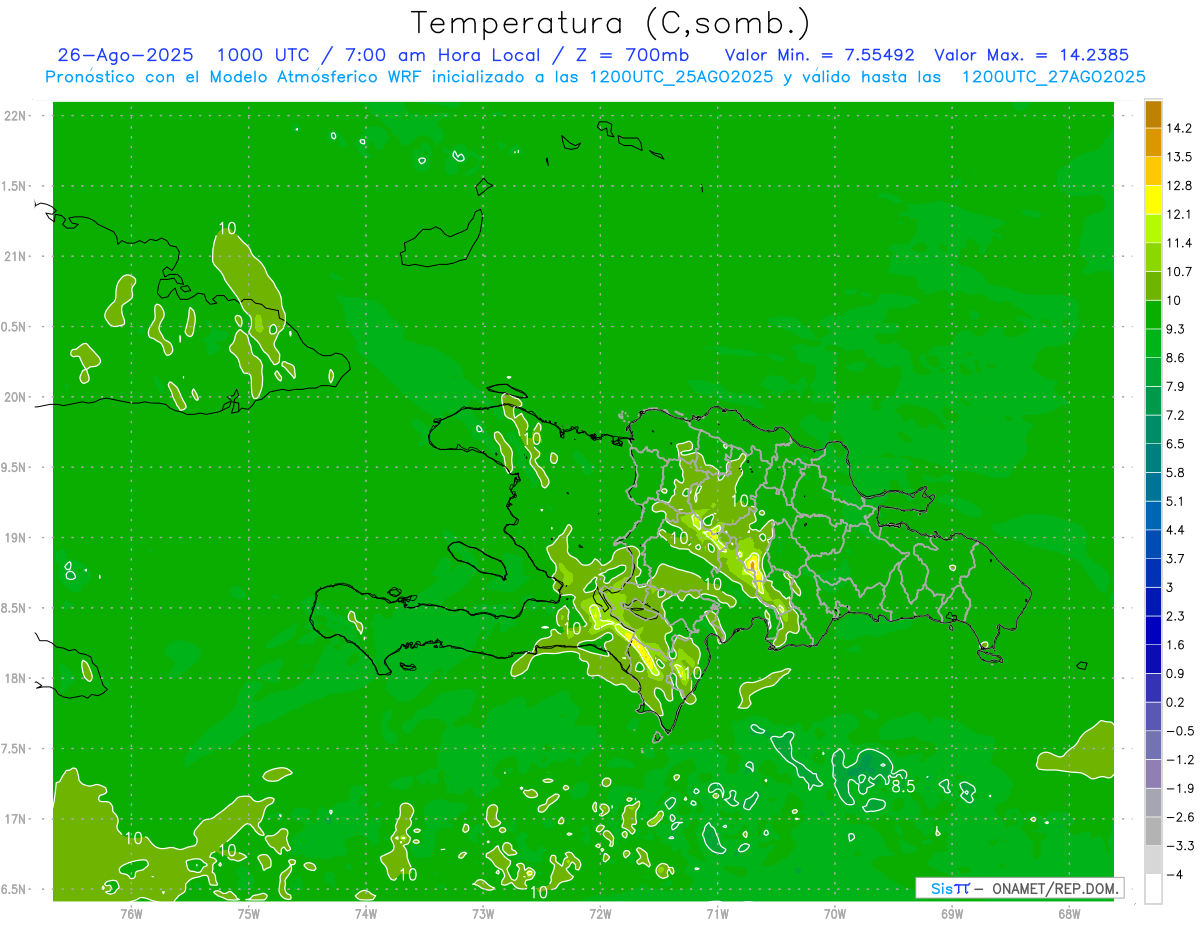Select the yellow legend swatch between 12.1 and 12.8

[1153, 200]
